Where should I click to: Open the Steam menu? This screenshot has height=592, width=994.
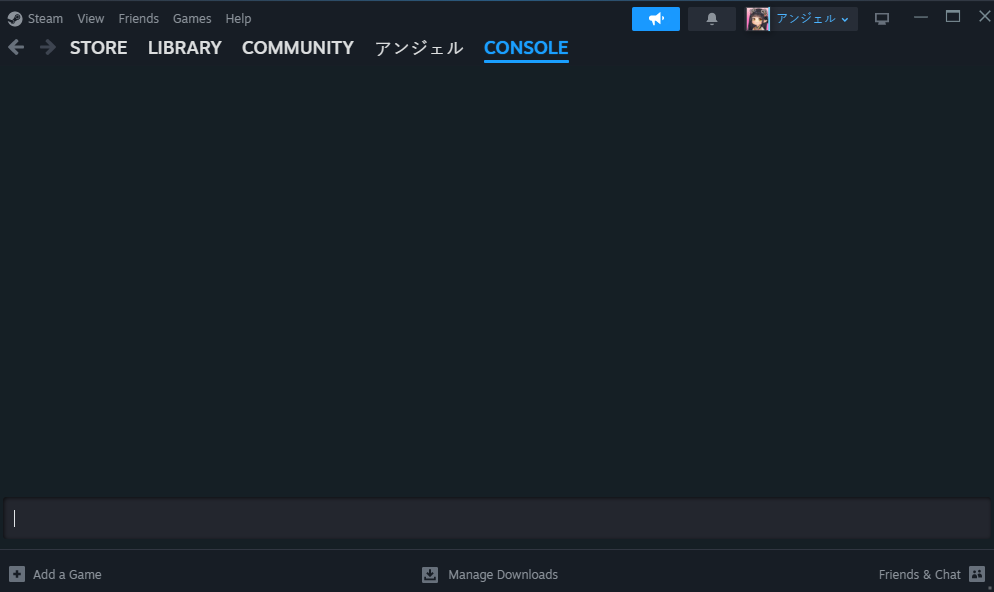(x=45, y=19)
